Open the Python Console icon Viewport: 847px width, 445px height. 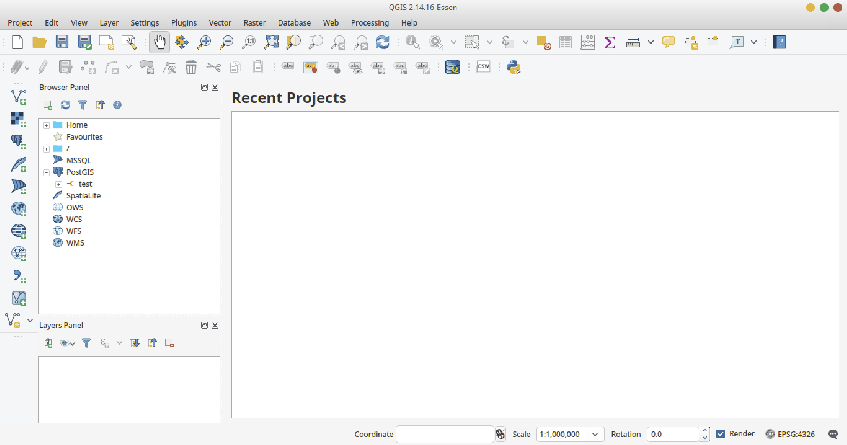(514, 67)
